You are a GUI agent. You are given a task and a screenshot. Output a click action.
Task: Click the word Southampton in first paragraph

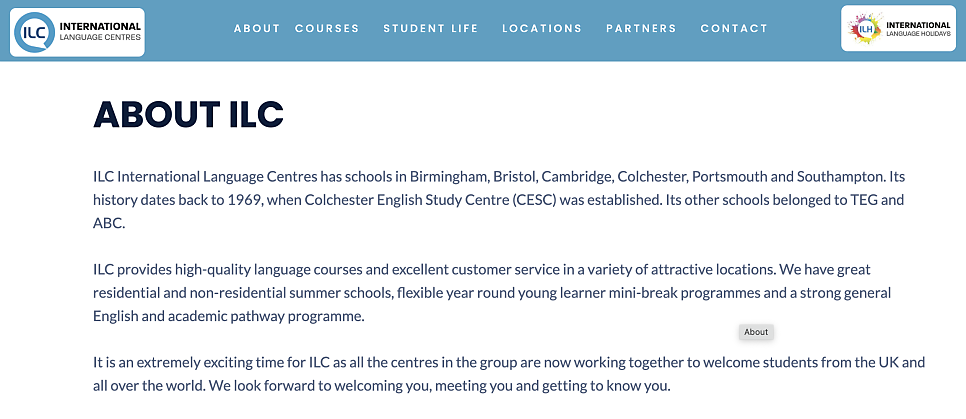(840, 177)
